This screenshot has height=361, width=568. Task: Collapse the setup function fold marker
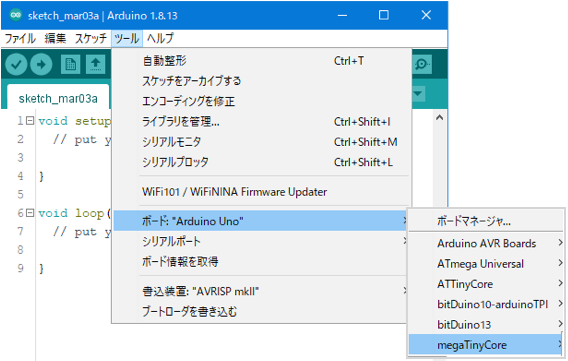30,121
